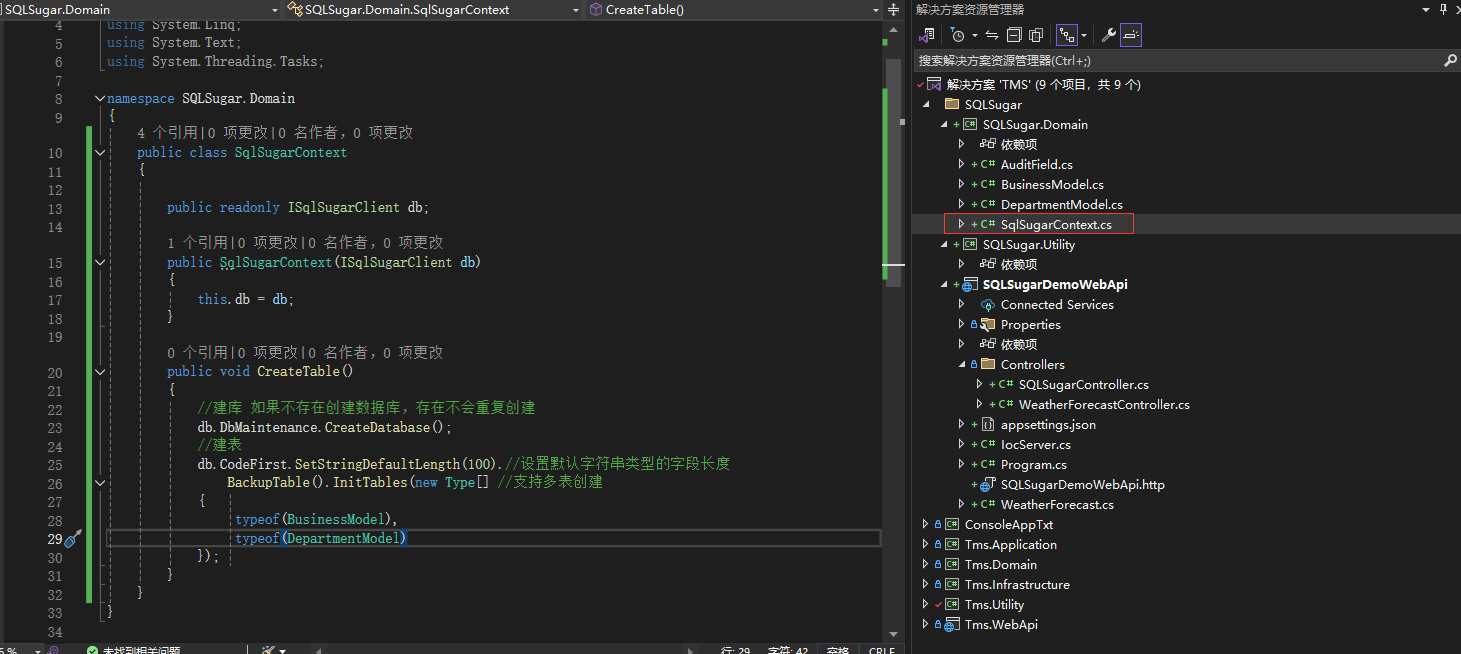1461x654 pixels.
Task: Collapse the SQLSugar.Utility project node
Action: [943, 245]
